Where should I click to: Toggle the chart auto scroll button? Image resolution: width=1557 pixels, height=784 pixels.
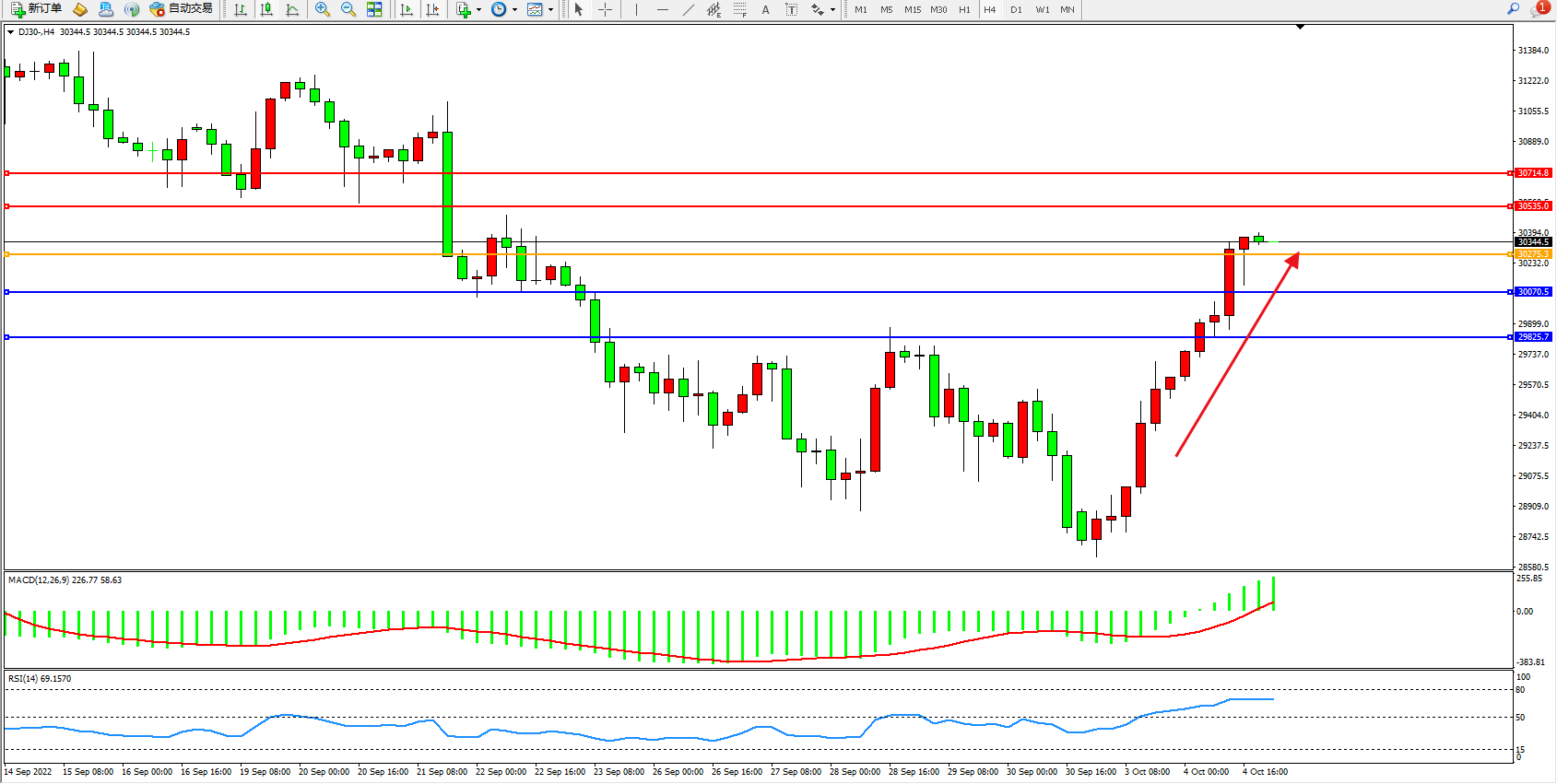(407, 9)
